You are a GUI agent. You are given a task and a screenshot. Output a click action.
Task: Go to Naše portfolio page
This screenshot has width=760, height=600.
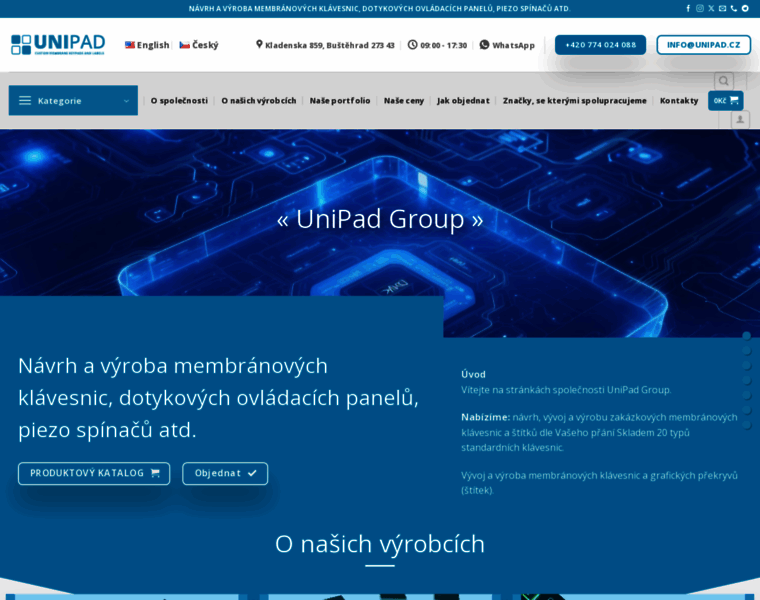coord(340,101)
